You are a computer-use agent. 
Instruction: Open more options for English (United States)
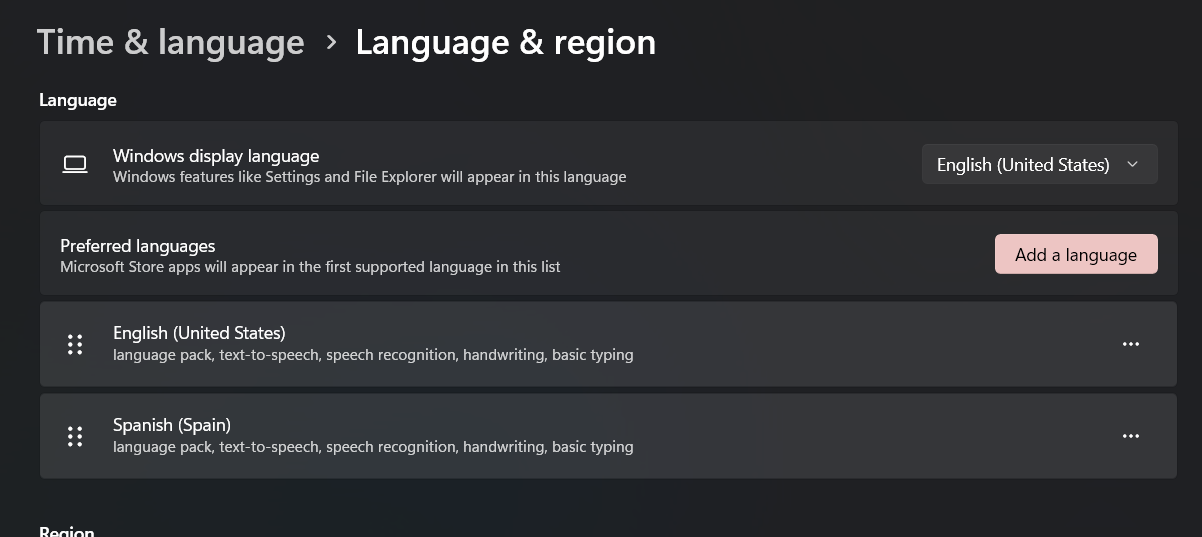coord(1130,344)
